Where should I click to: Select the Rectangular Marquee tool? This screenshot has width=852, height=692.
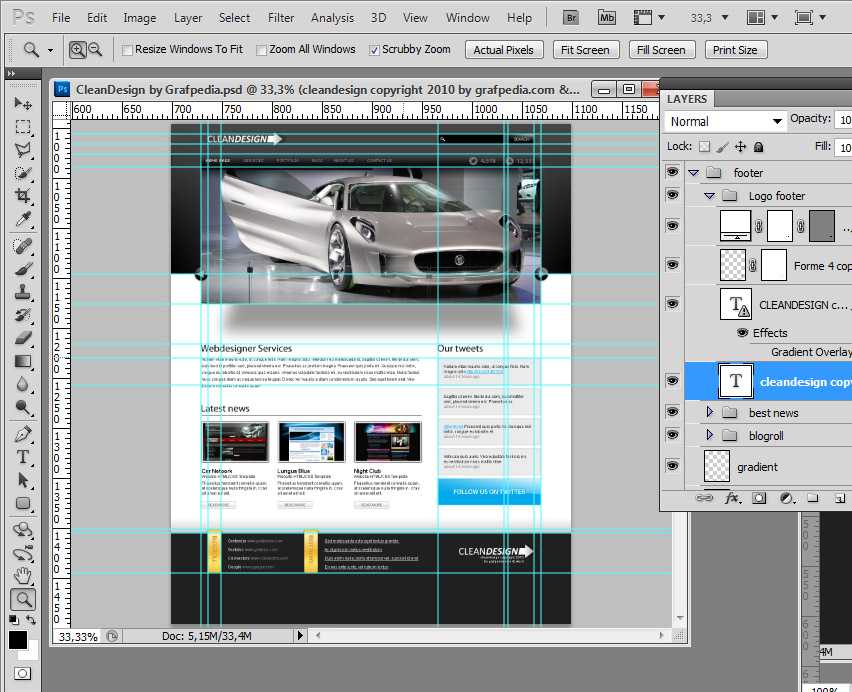pos(23,127)
